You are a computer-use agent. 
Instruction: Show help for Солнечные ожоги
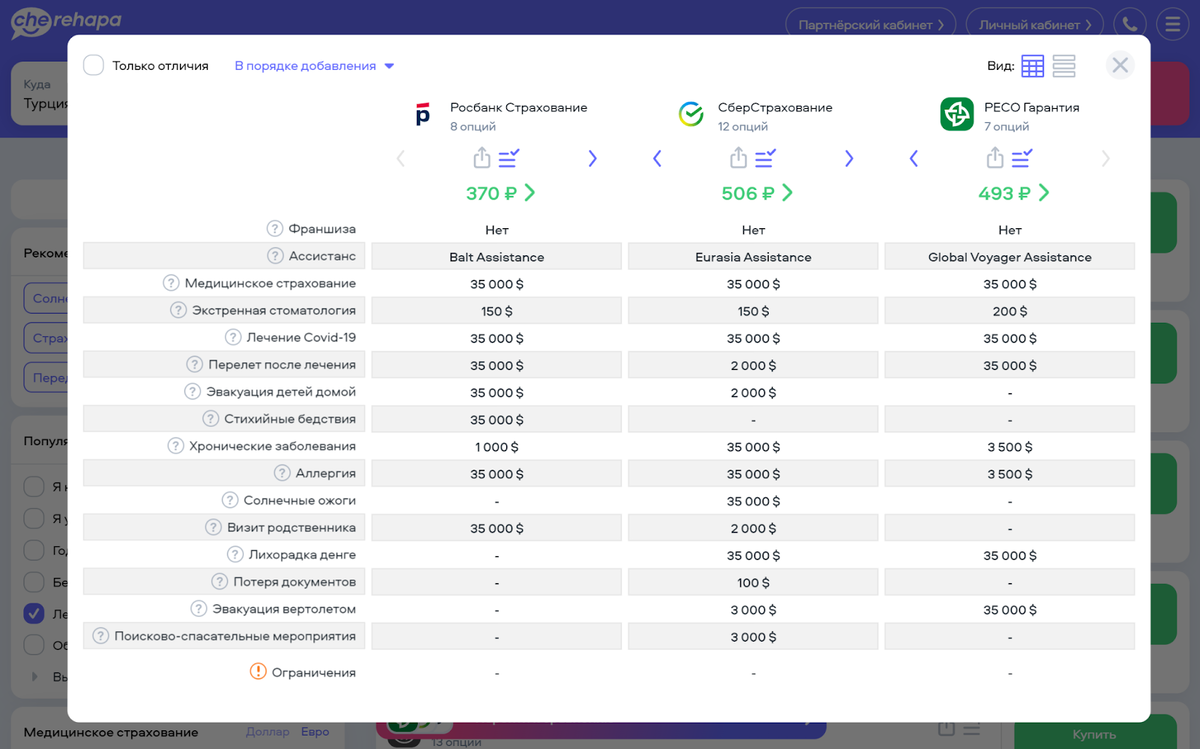[230, 500]
